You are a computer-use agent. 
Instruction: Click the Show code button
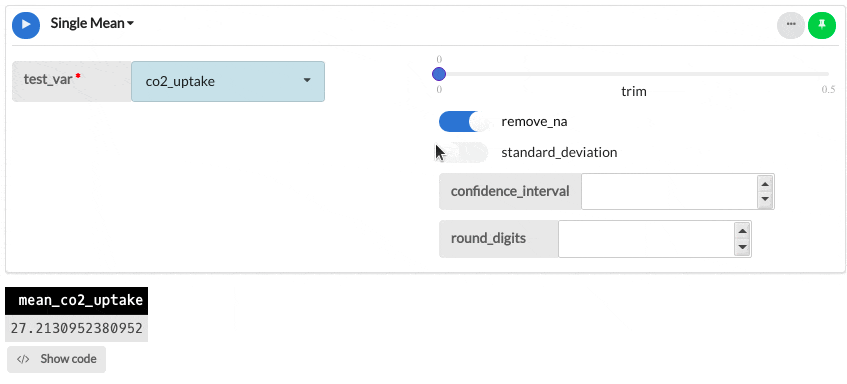click(x=57, y=359)
